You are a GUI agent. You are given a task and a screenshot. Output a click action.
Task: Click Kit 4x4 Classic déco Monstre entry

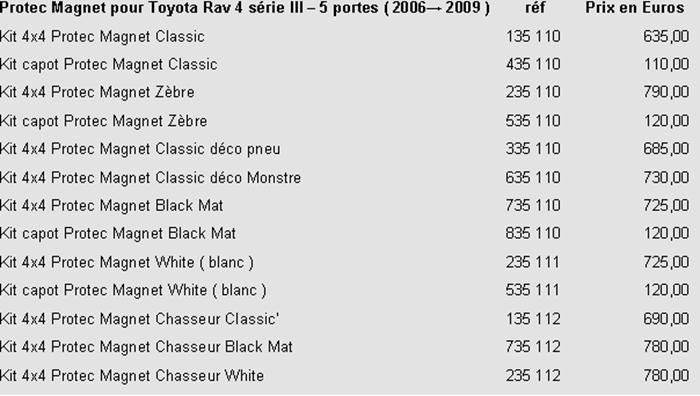click(150, 178)
